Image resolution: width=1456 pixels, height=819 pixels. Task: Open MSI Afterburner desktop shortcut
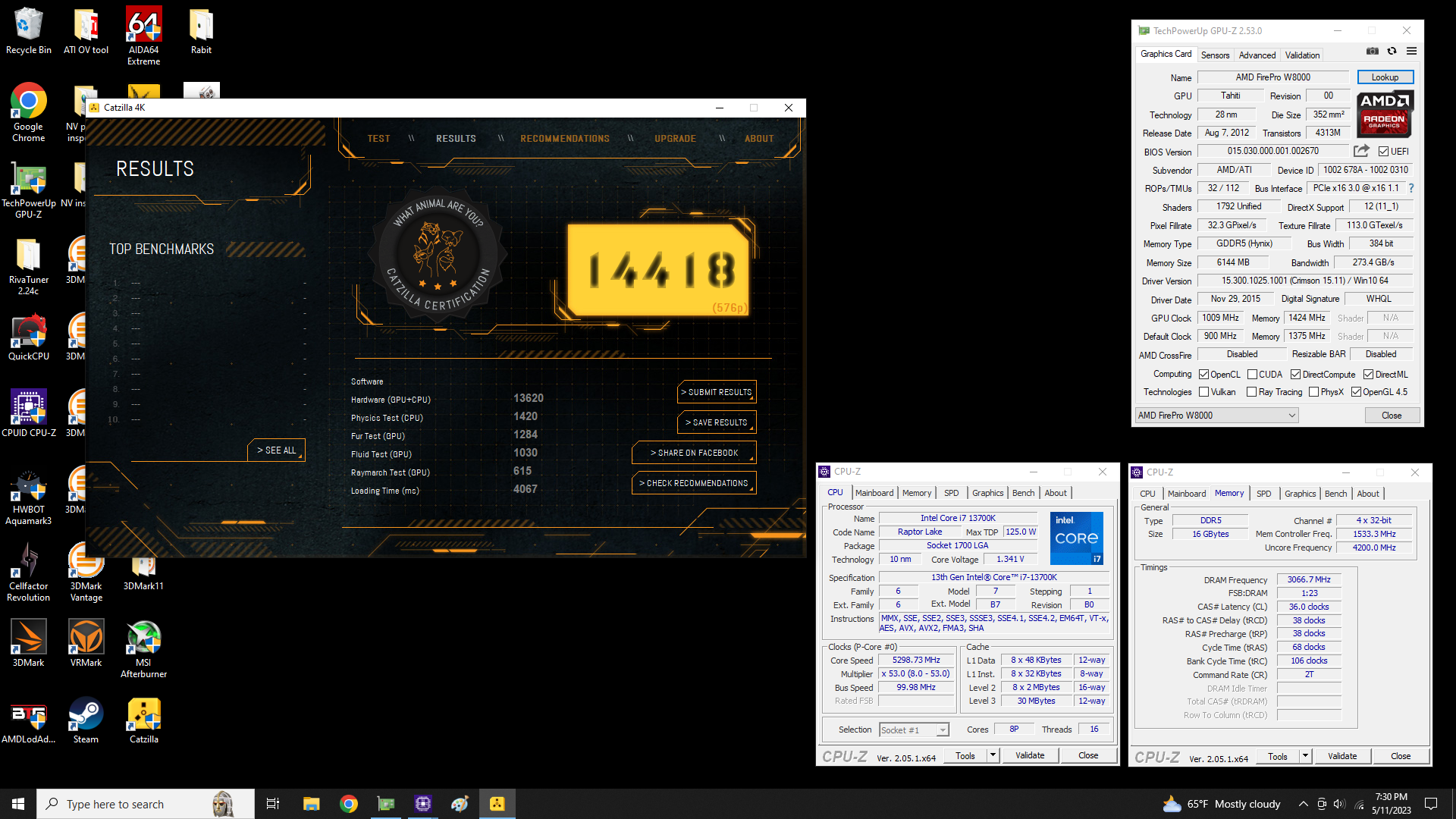click(143, 650)
